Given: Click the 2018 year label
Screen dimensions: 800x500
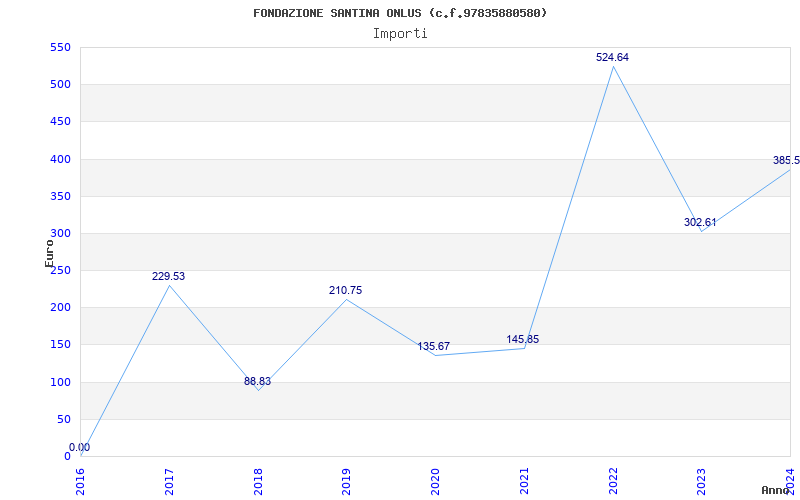Looking at the screenshot, I should tap(258, 481).
